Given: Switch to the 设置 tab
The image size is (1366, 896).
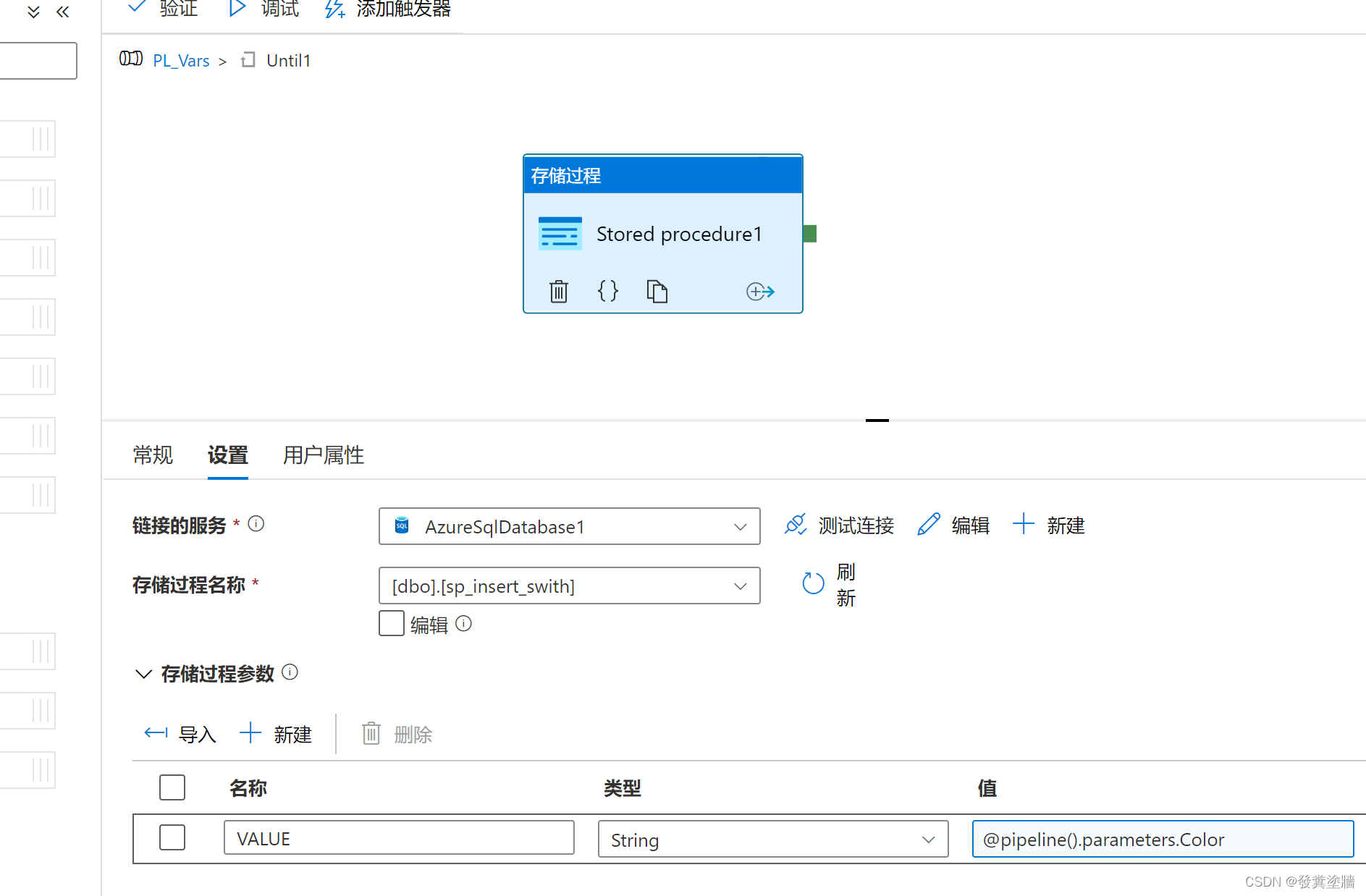Looking at the screenshot, I should click(x=228, y=455).
